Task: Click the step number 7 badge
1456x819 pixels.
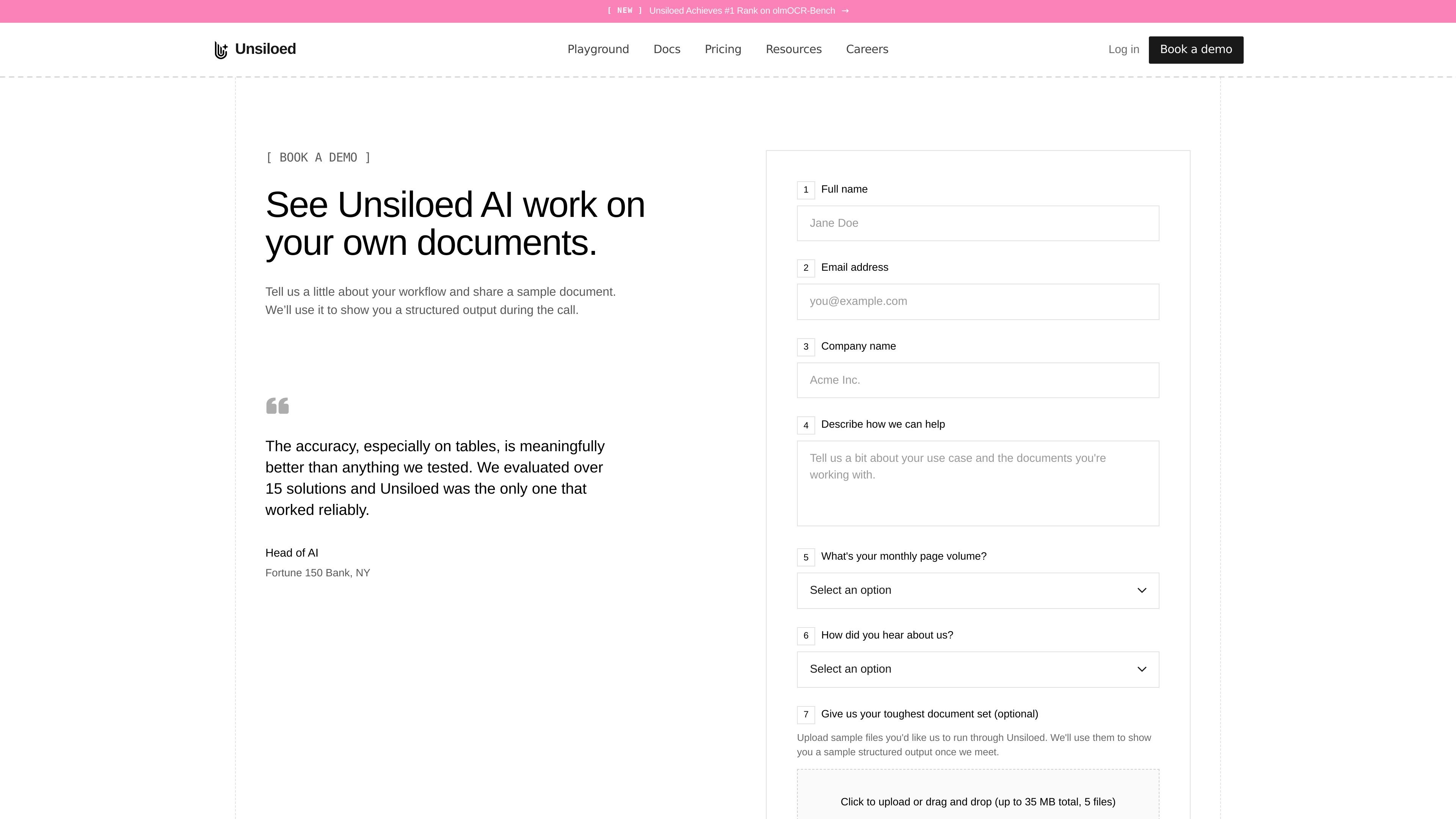Action: click(x=806, y=715)
